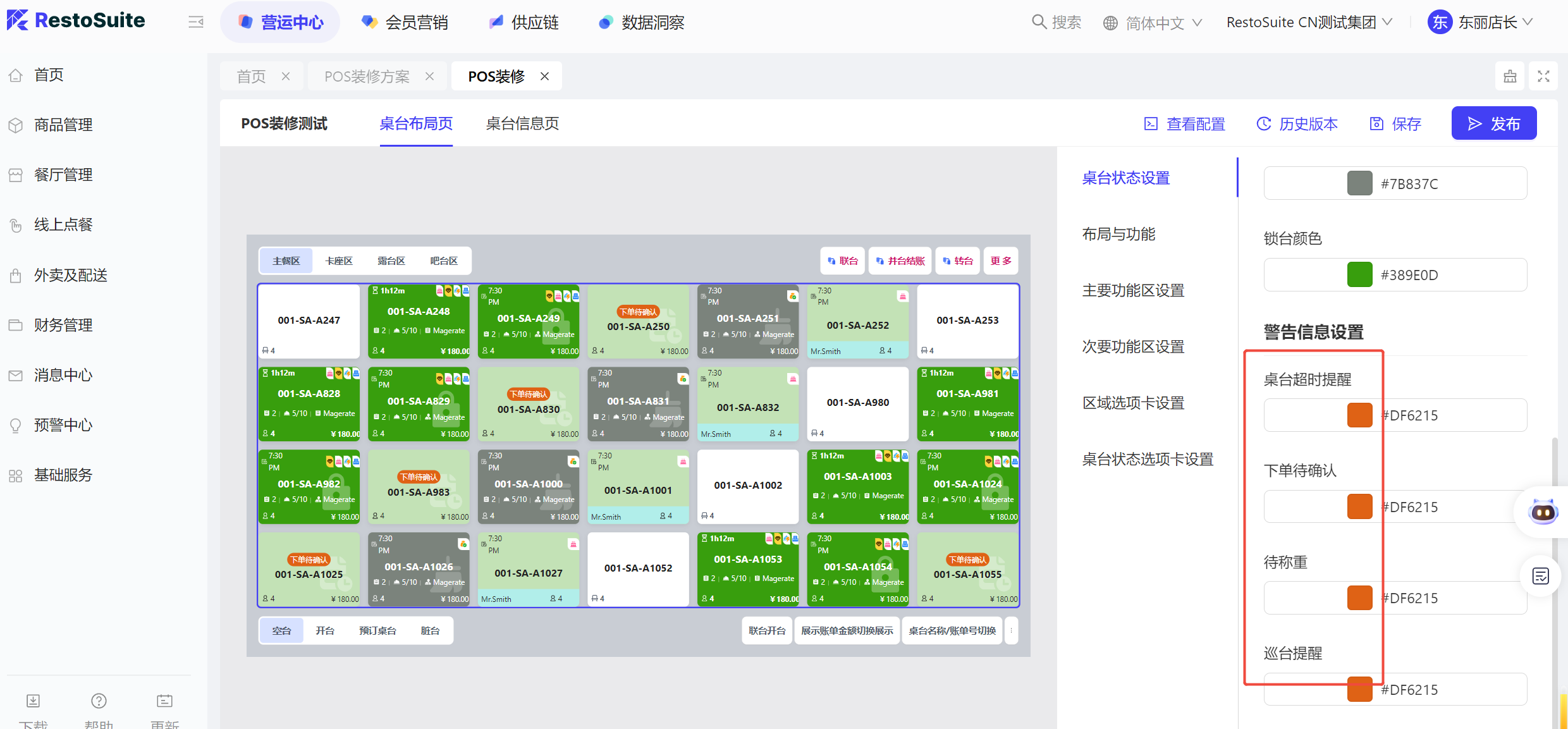Click the 预警中心 lightbulb sidebar icon
The width and height of the screenshot is (1568, 729).
16,426
